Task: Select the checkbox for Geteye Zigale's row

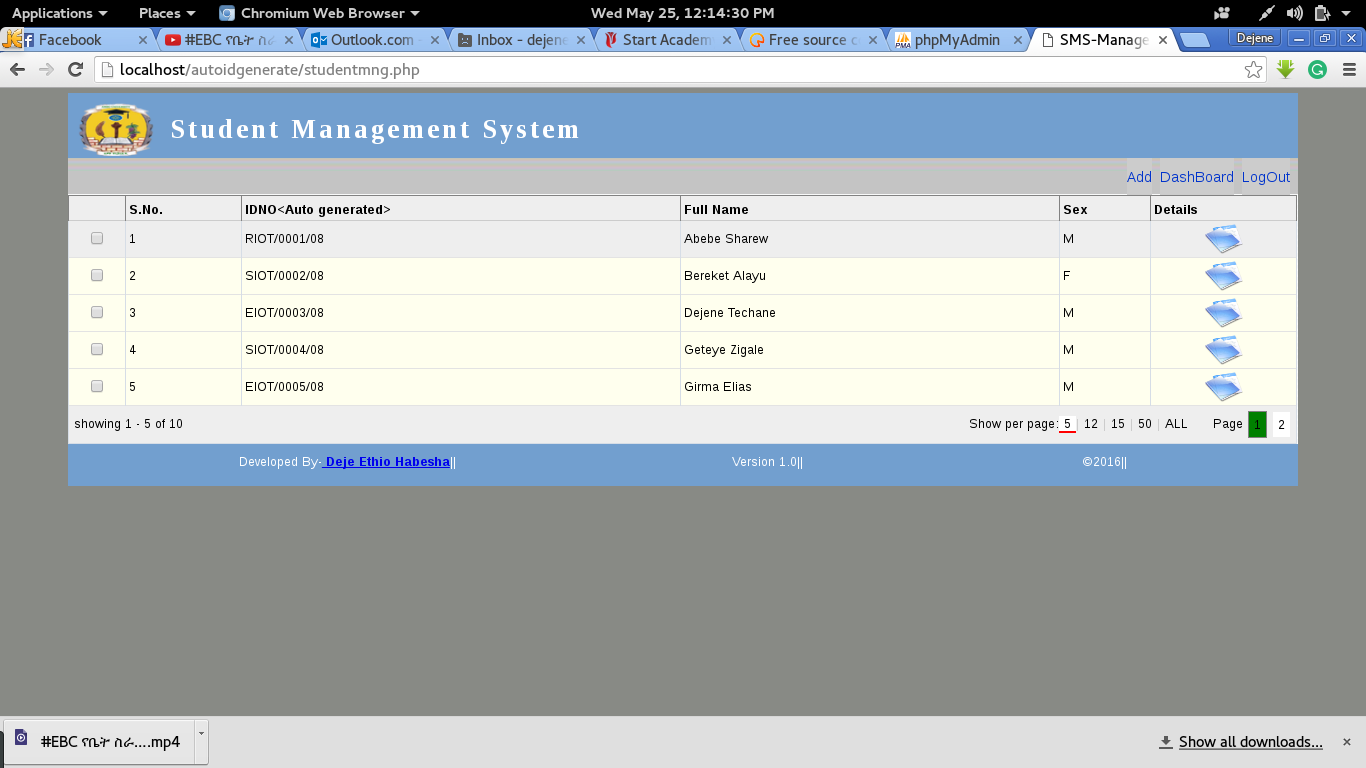Action: pyautogui.click(x=96, y=349)
